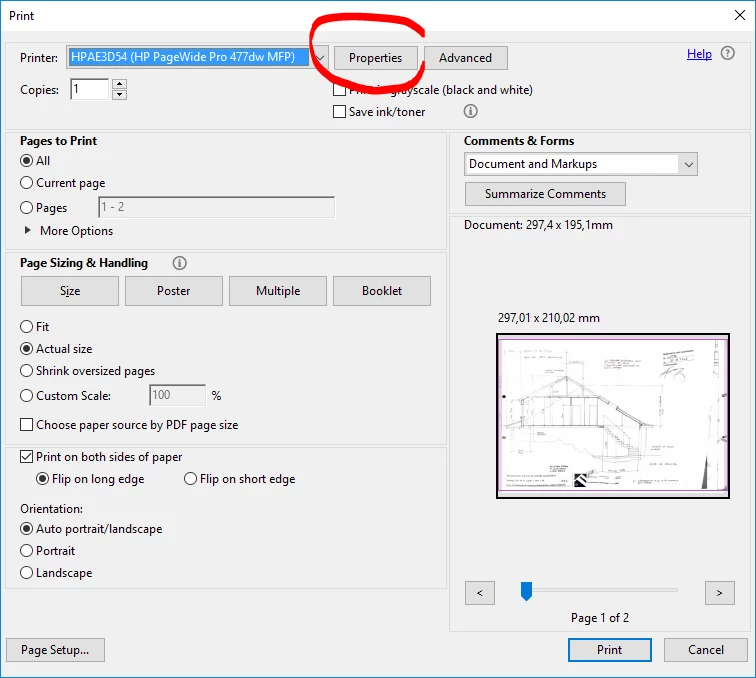Switch to Multiple pages per sheet mode
756x678 pixels.
[x=278, y=291]
